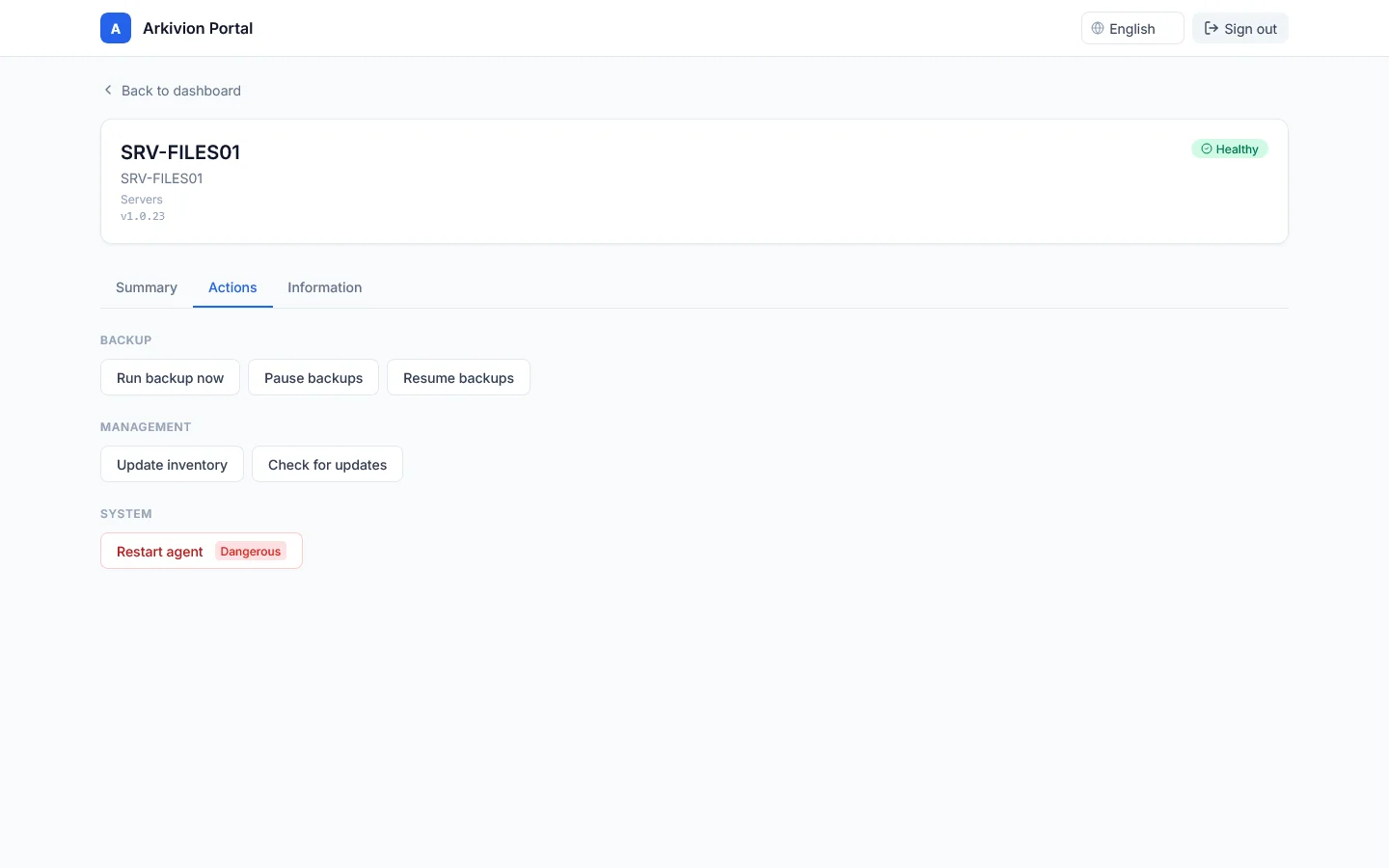Click the Healthy status badge
The height and width of the screenshot is (868, 1389).
[1230, 149]
